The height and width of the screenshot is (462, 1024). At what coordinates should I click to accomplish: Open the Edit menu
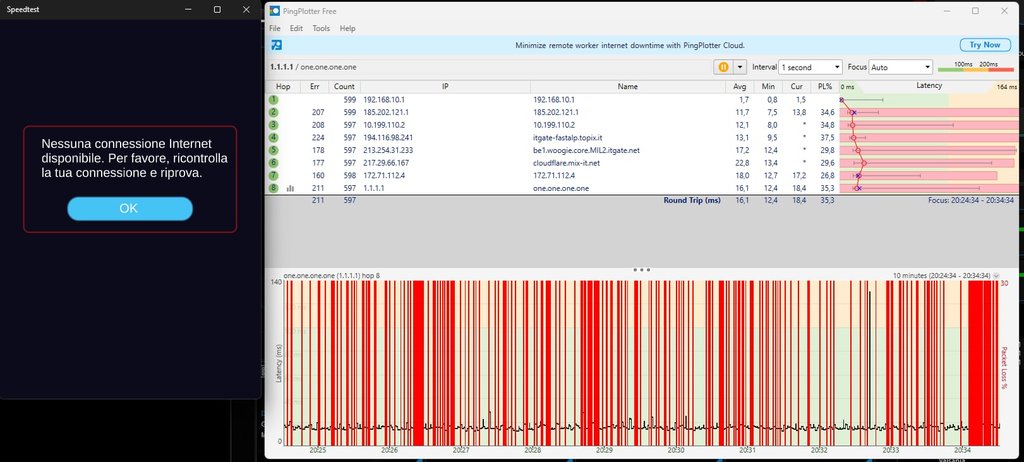pyautogui.click(x=296, y=28)
